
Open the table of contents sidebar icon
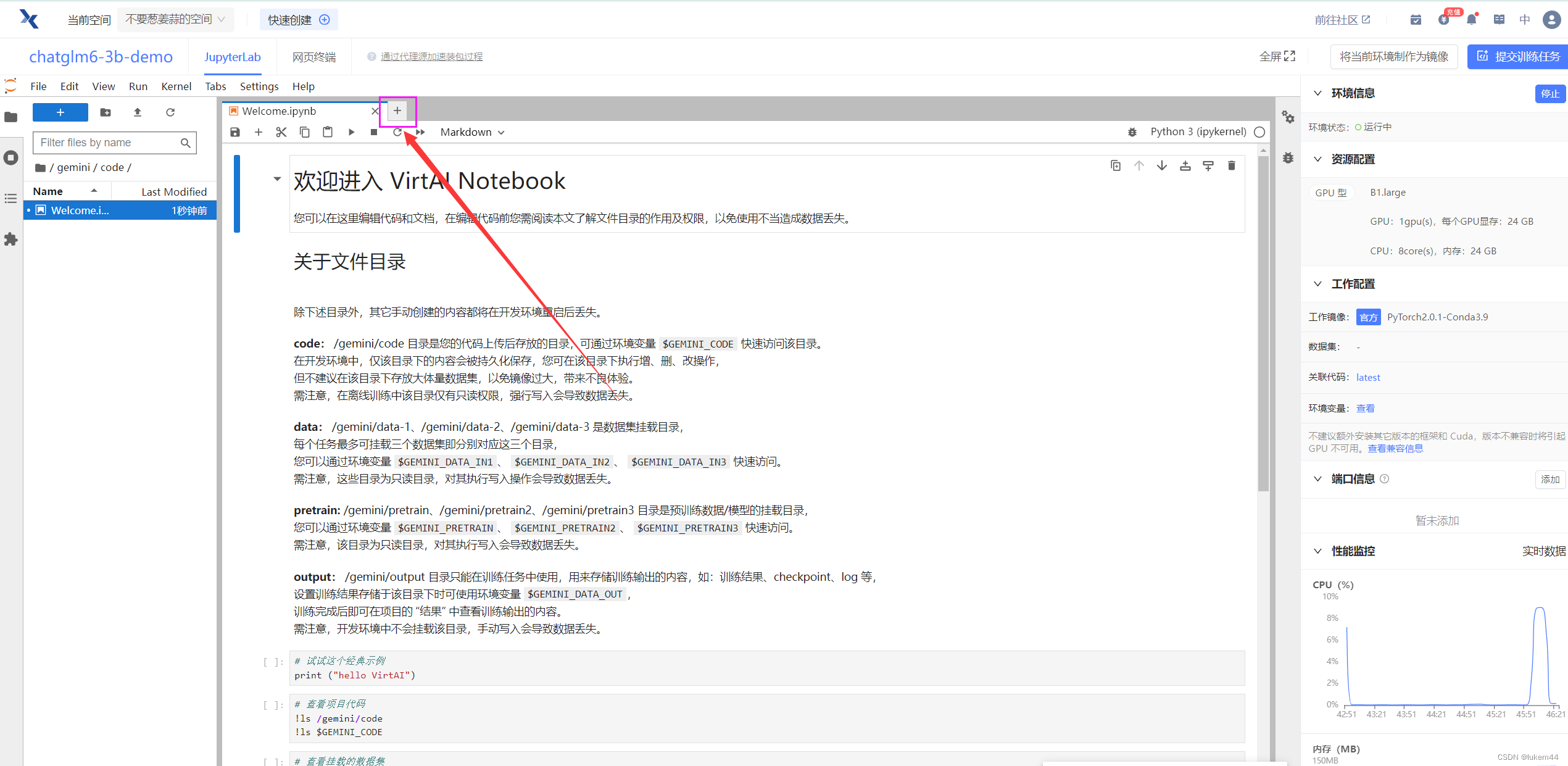tap(10, 198)
